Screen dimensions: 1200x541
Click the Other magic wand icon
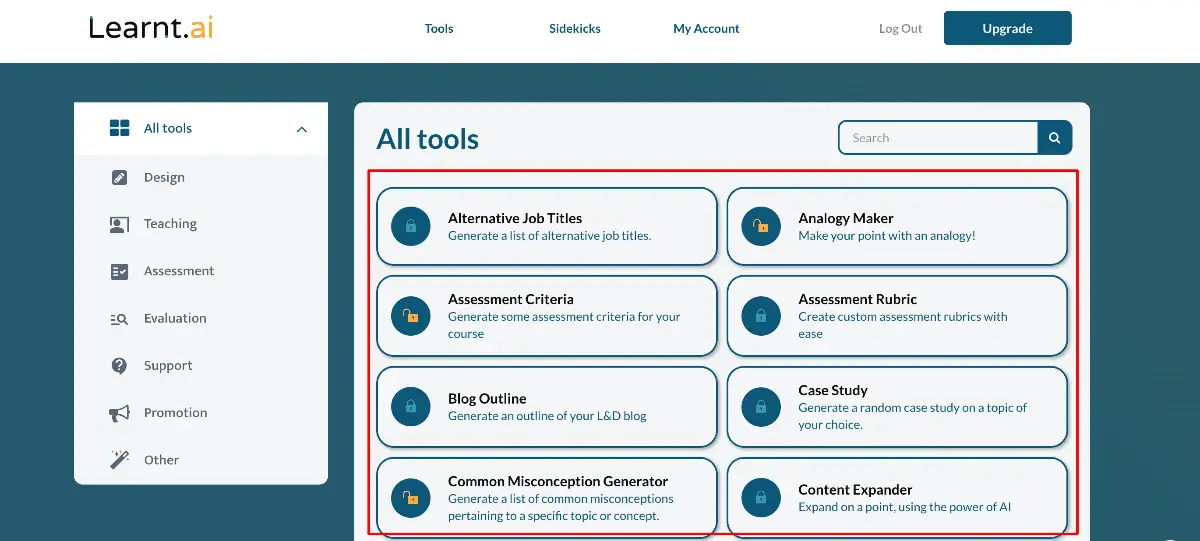coord(120,460)
